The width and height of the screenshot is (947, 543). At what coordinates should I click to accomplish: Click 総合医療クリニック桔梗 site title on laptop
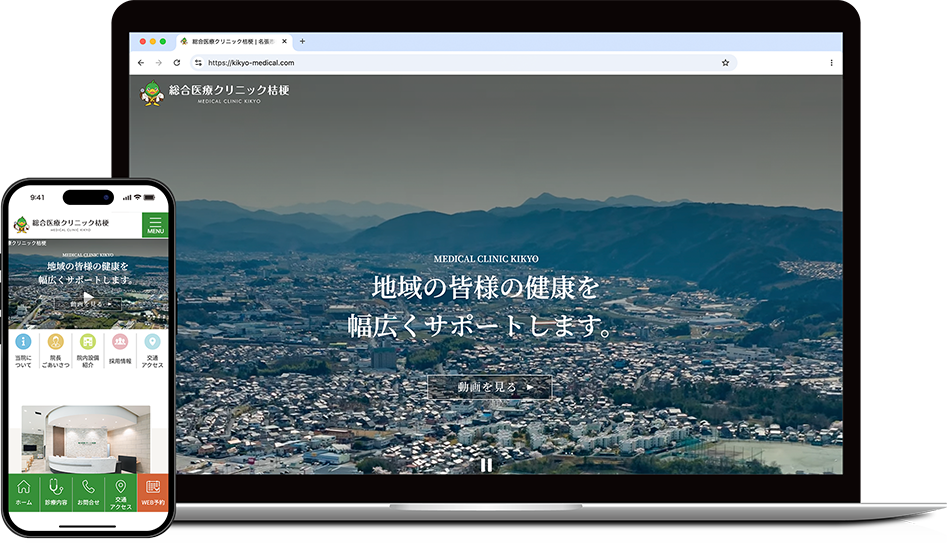point(229,90)
